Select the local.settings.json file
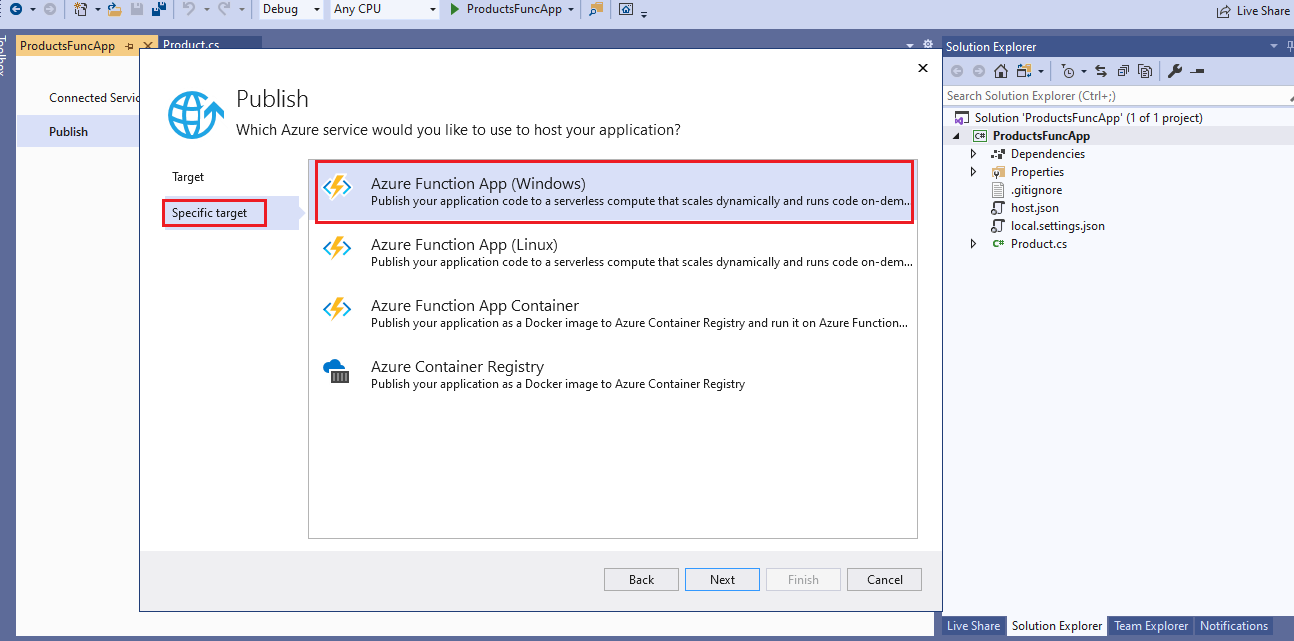 1057,226
